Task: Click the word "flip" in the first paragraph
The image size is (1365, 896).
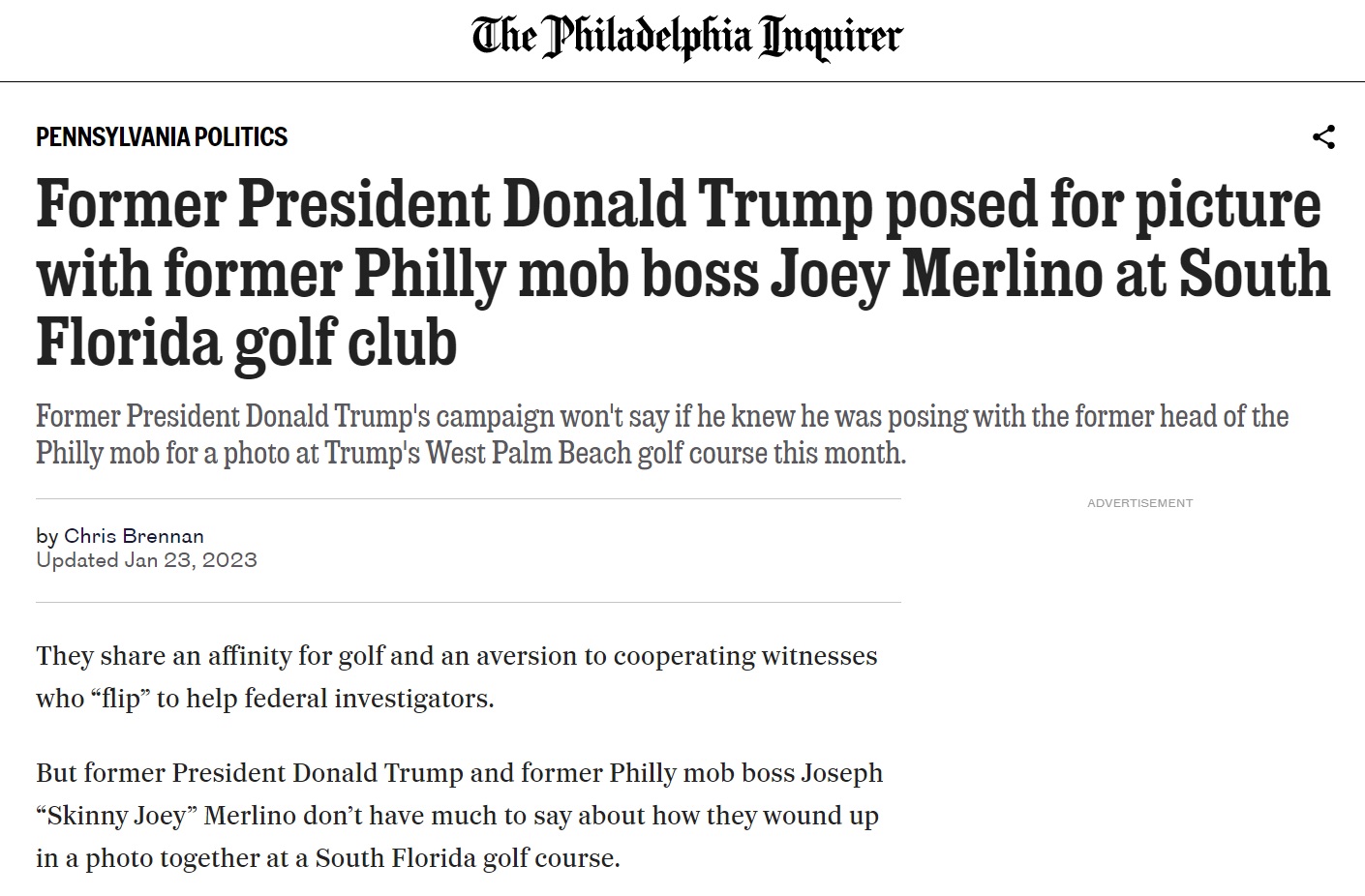Action: click(x=120, y=699)
